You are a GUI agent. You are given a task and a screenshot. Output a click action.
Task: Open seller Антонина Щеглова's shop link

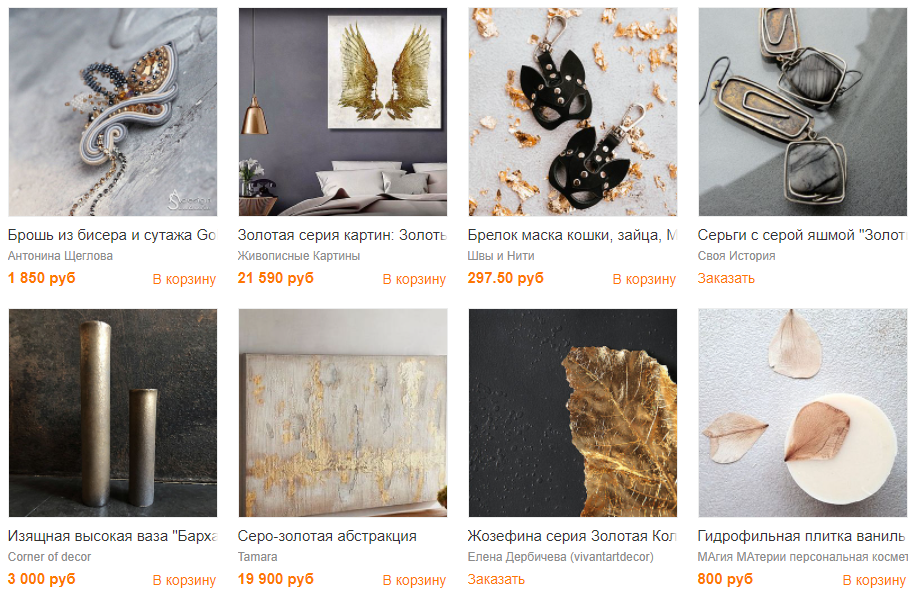pos(60,256)
